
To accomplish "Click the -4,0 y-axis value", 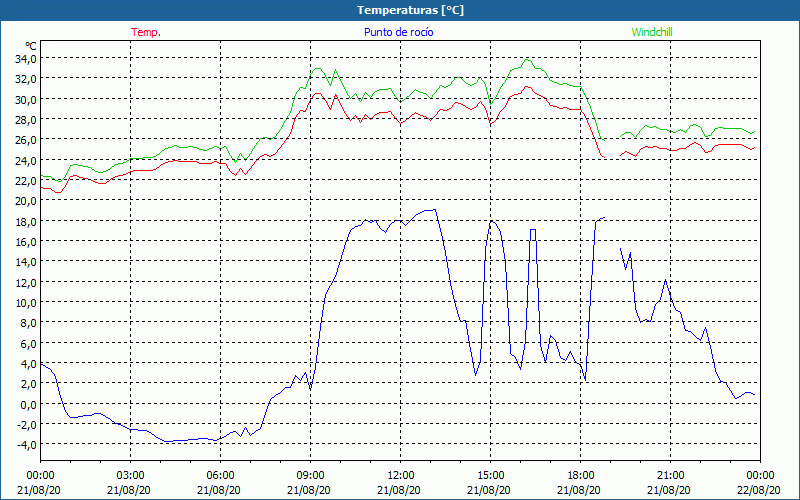I will tap(27, 444).
